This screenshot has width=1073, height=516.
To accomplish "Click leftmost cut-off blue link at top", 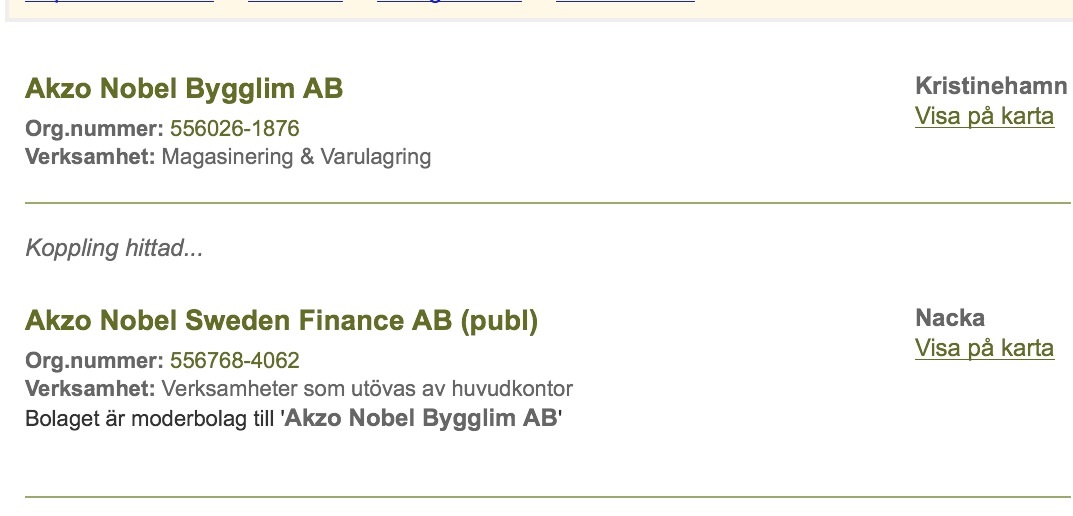I will [119, 2].
